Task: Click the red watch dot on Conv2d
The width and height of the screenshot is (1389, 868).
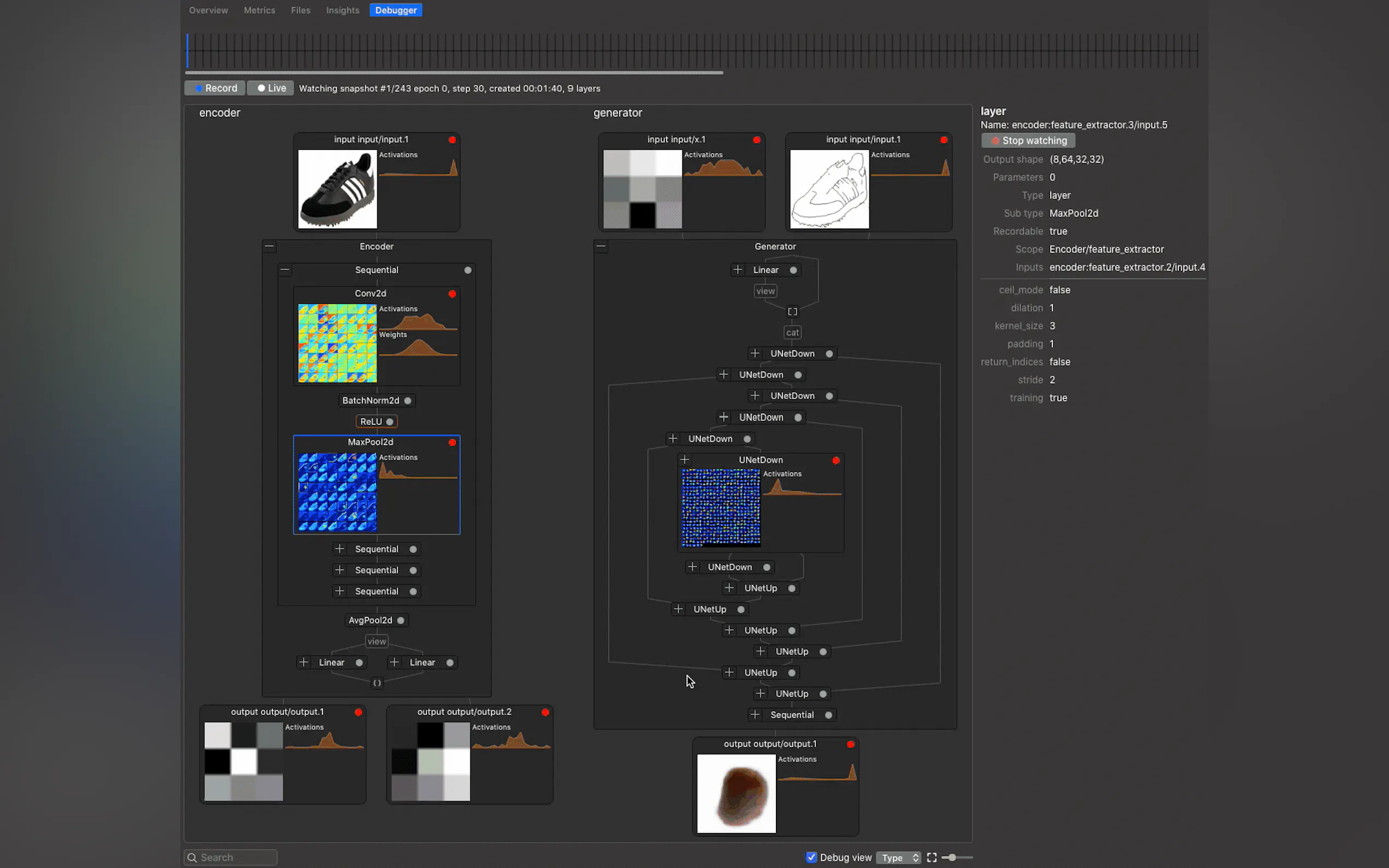Action: [452, 294]
